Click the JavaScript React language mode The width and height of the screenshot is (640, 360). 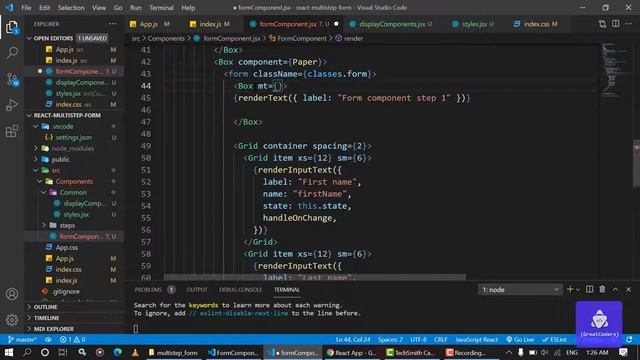pos(476,340)
